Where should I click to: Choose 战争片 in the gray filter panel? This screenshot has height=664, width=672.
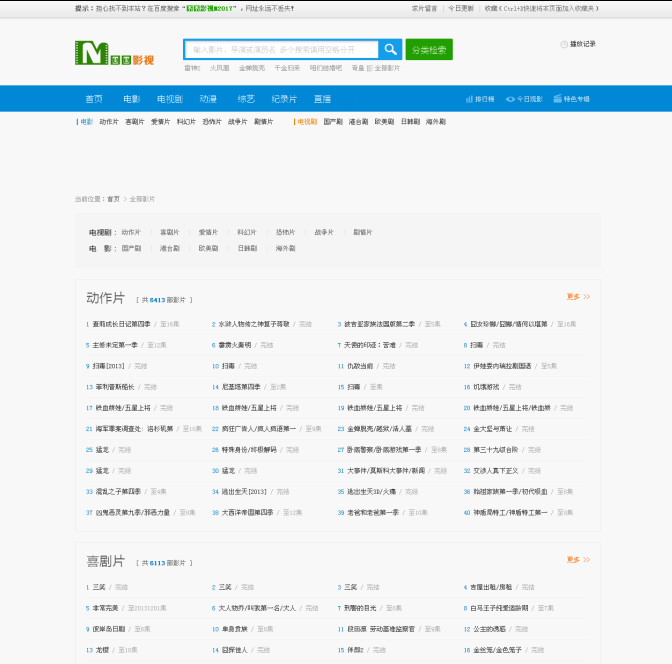(x=324, y=232)
